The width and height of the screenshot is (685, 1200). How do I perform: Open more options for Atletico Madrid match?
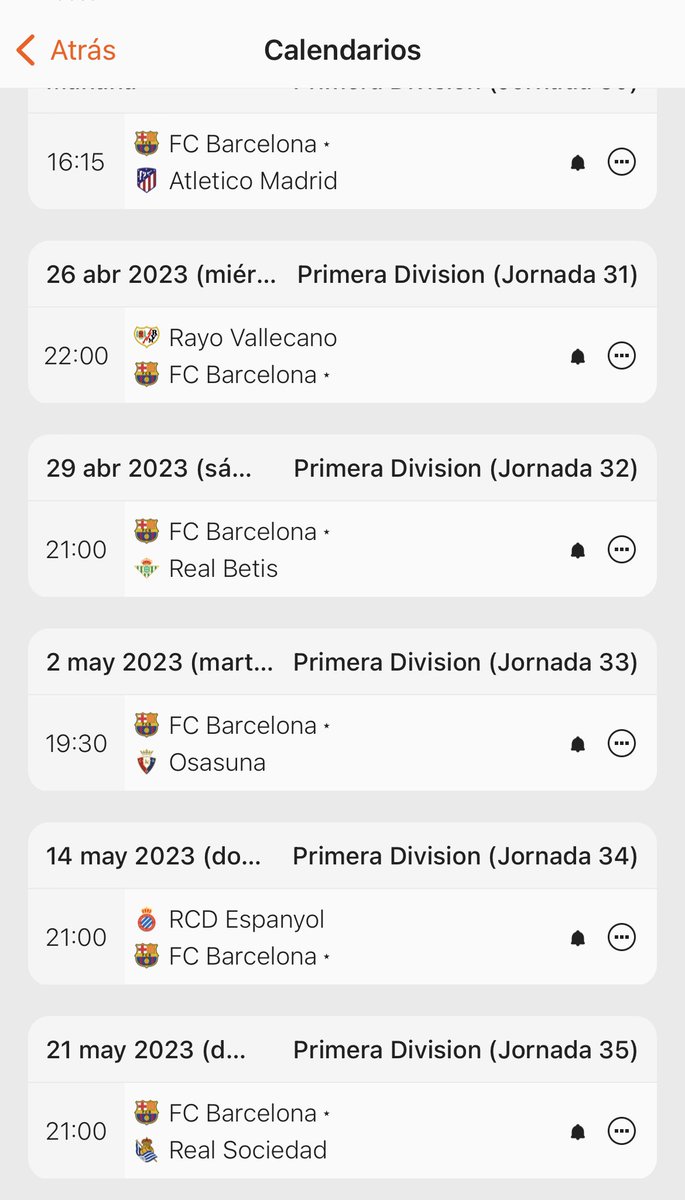click(622, 162)
